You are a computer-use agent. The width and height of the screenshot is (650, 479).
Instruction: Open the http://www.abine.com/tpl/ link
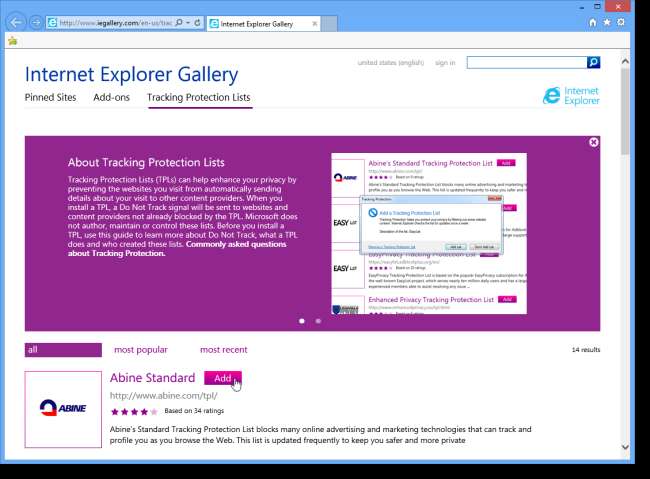[163, 396]
